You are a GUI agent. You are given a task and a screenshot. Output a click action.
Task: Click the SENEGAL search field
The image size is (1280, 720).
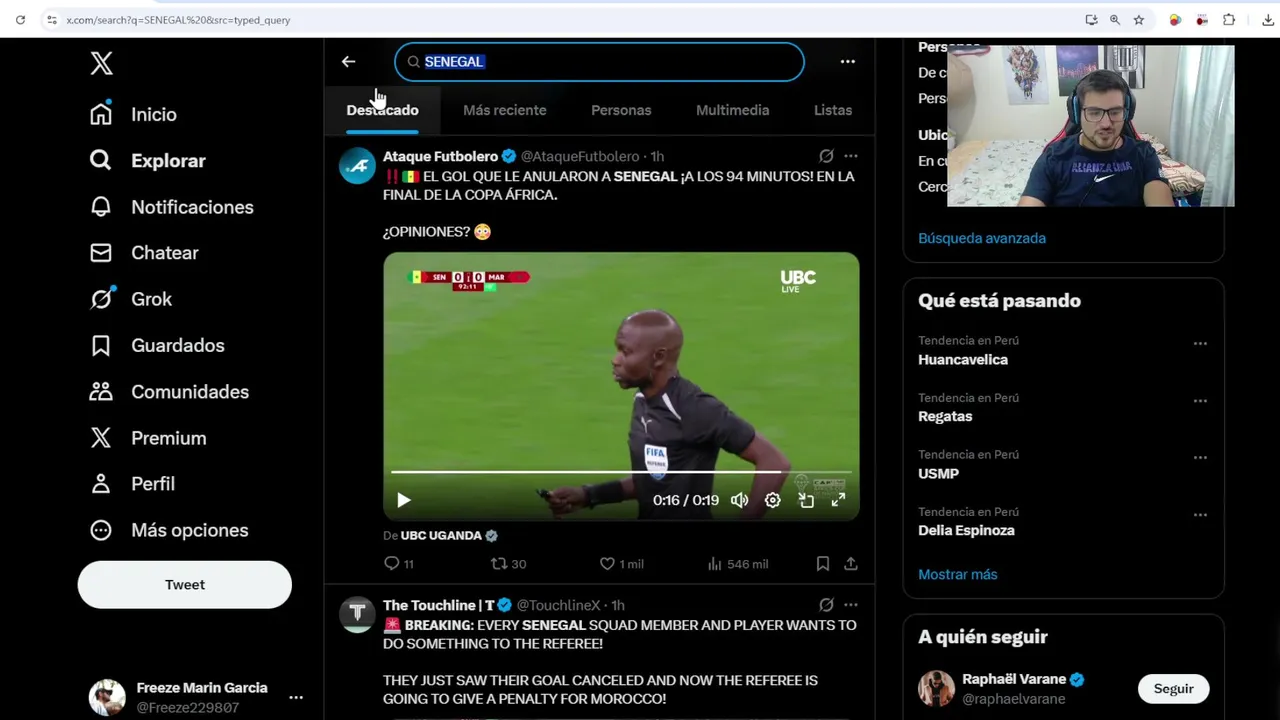599,62
